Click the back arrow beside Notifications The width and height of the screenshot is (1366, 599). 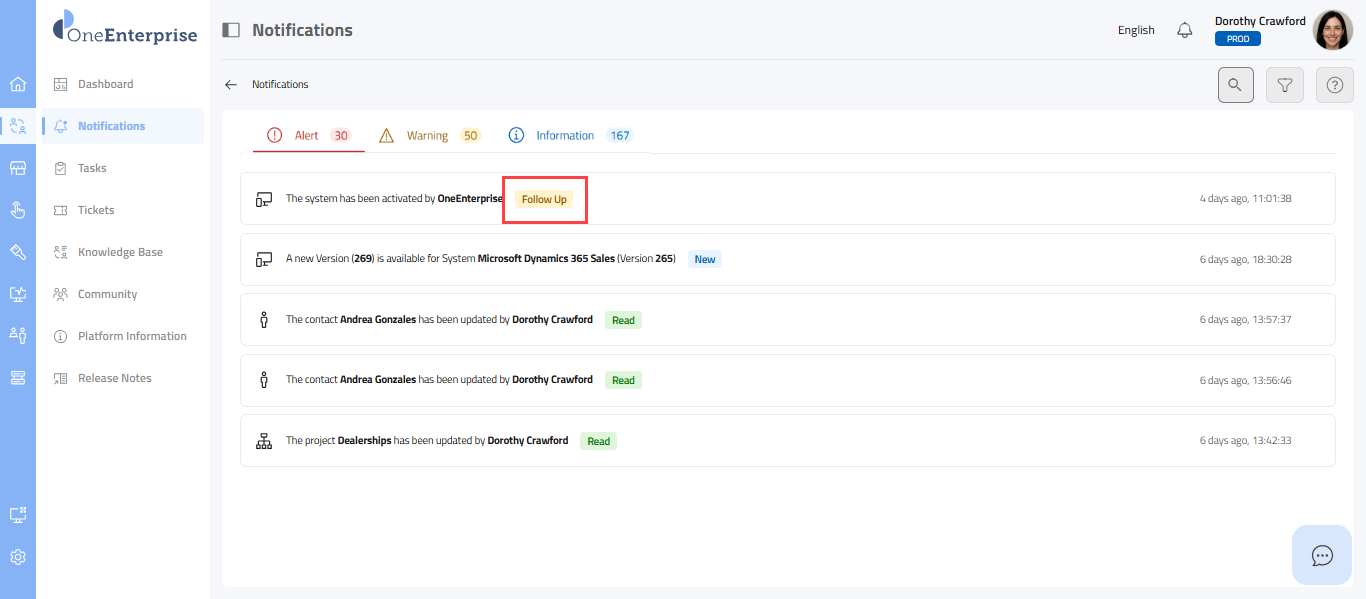point(231,85)
